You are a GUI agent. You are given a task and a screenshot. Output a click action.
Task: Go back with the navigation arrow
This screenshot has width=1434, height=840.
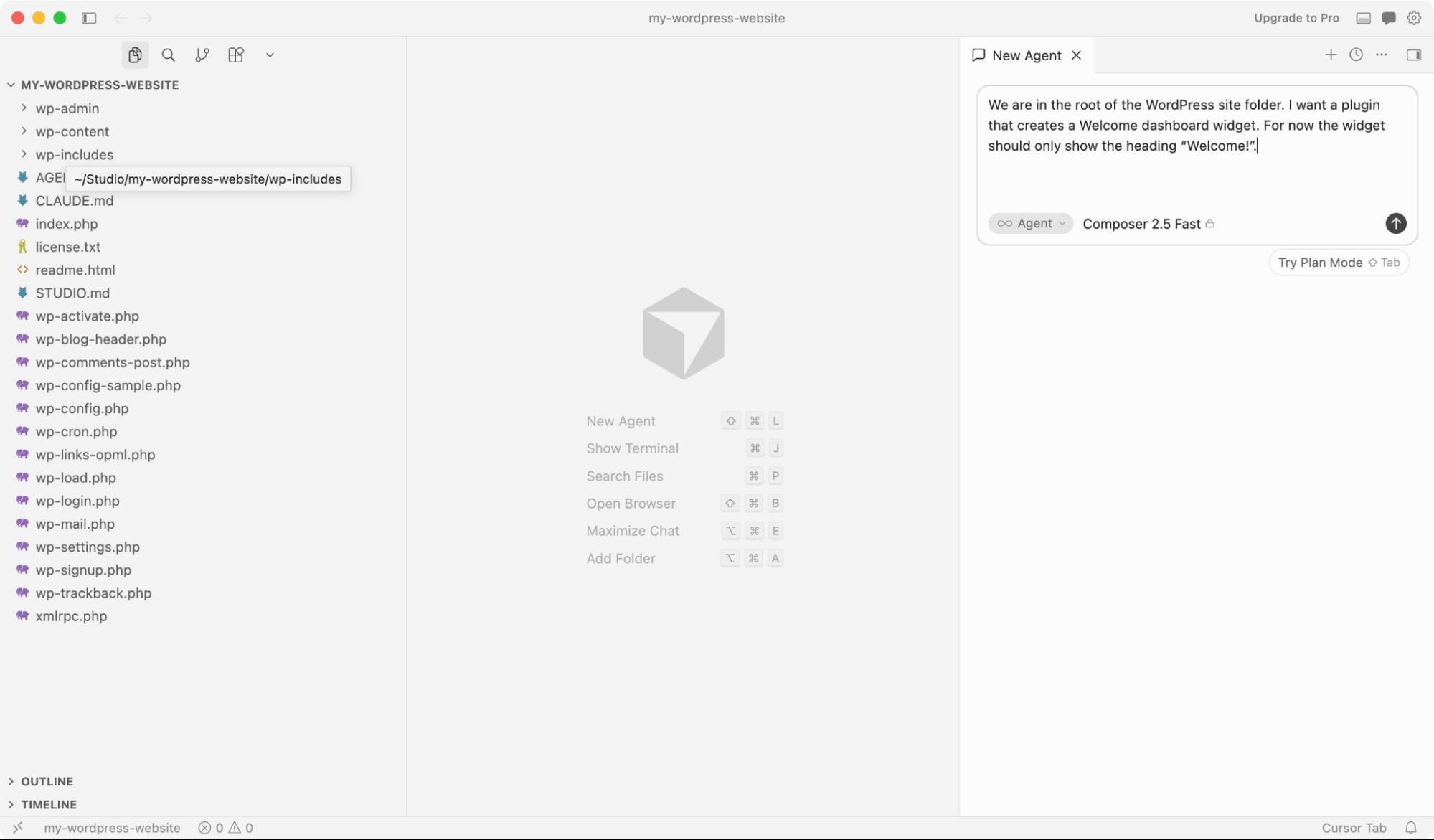click(x=121, y=18)
